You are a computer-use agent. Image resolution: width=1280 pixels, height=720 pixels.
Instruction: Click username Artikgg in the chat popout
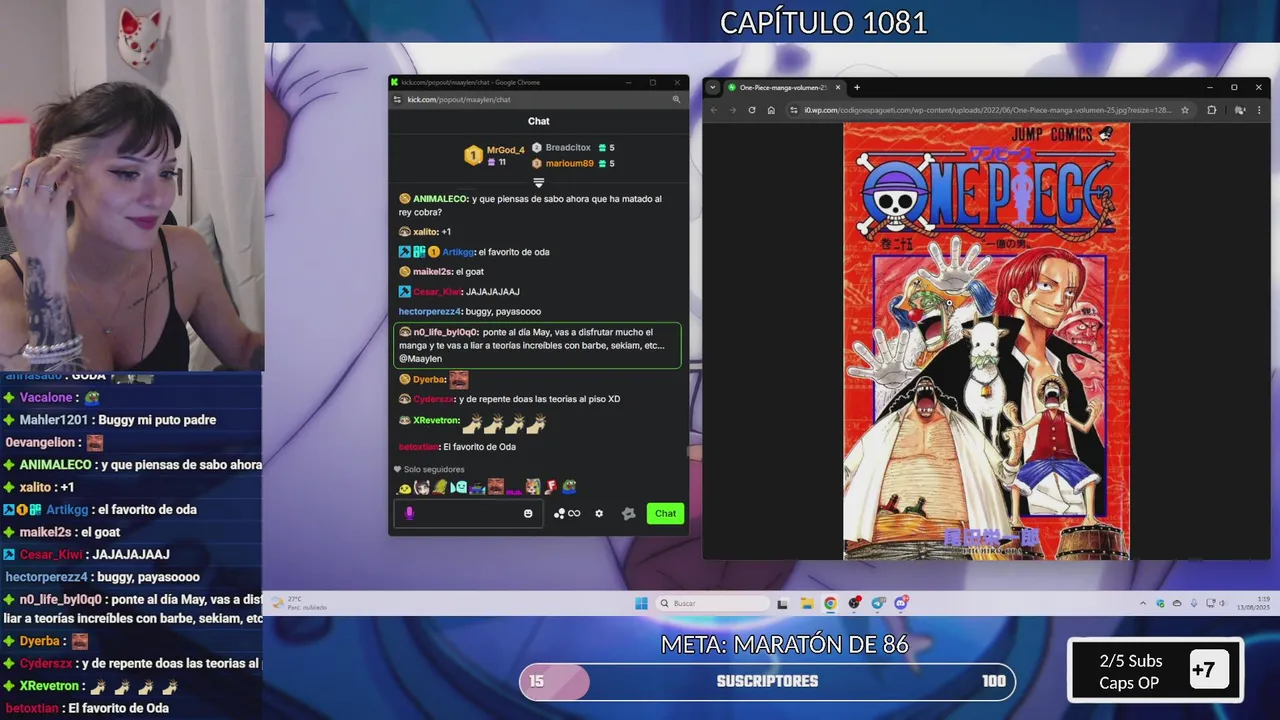[458, 252]
